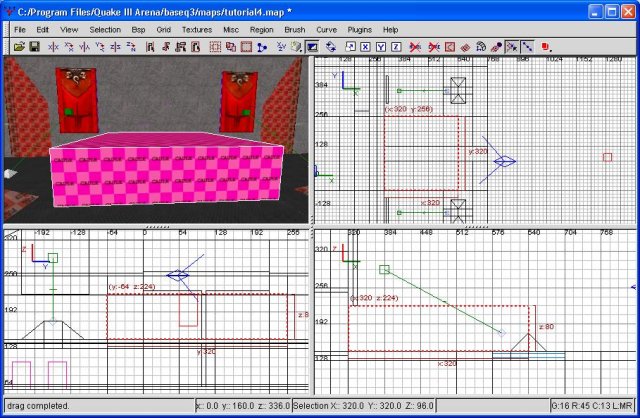Toggle the pressed patch welding button
The image size is (640, 418).
pyautogui.click(x=512, y=47)
